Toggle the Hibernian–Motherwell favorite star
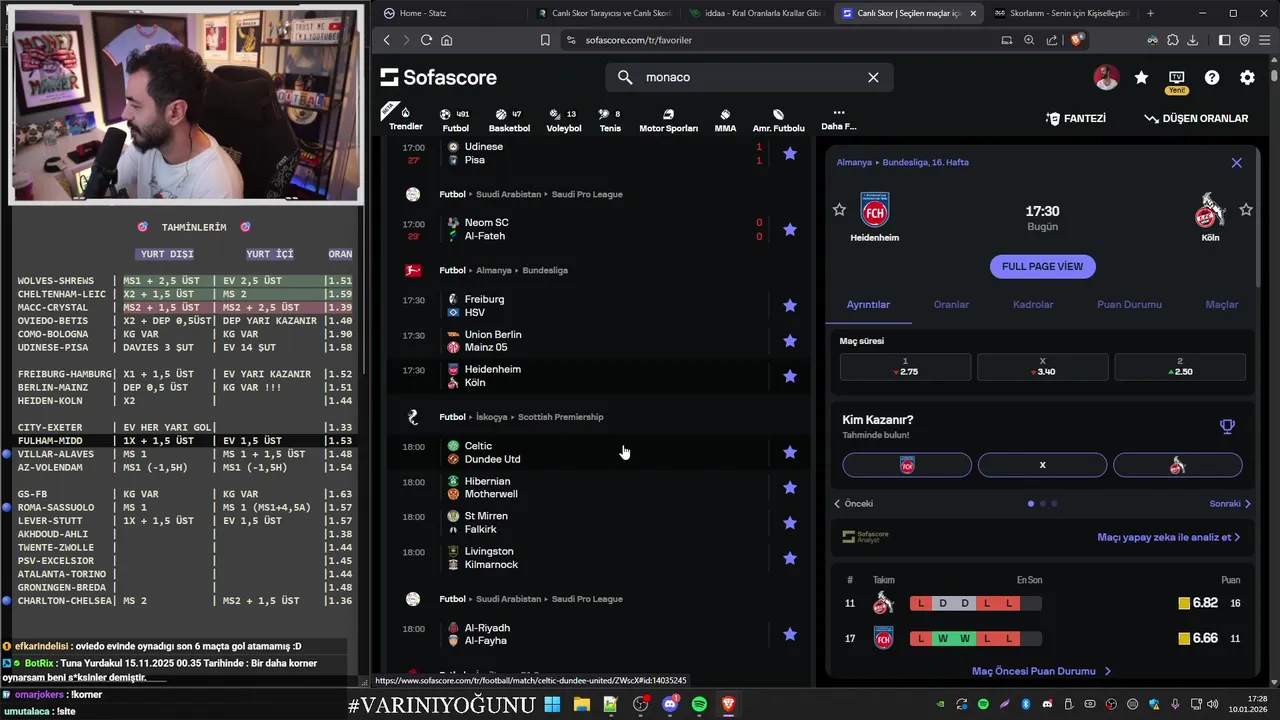The height and width of the screenshot is (720, 1280). (x=790, y=487)
